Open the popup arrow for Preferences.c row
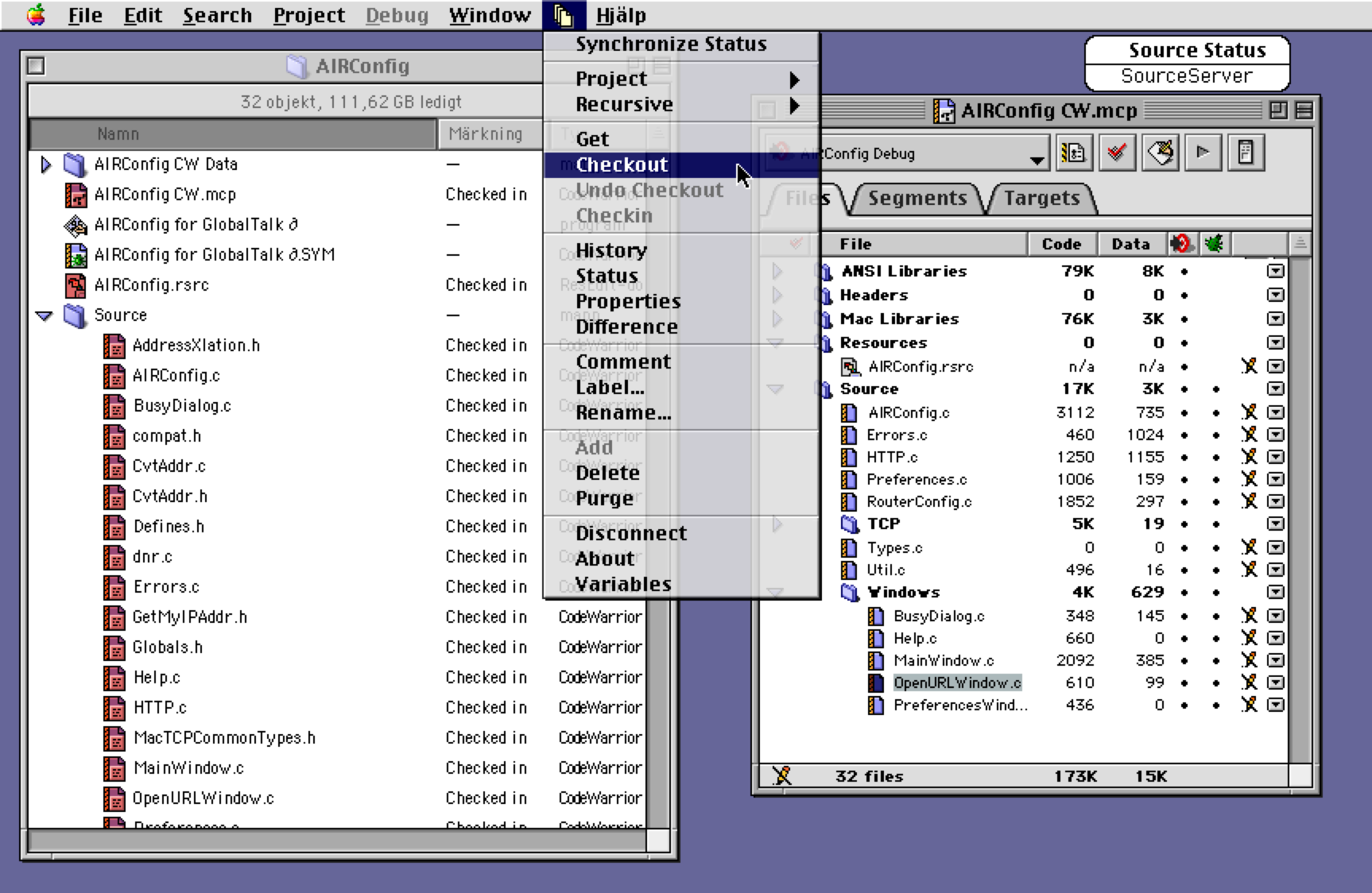Viewport: 1372px width, 893px height. point(1275,480)
